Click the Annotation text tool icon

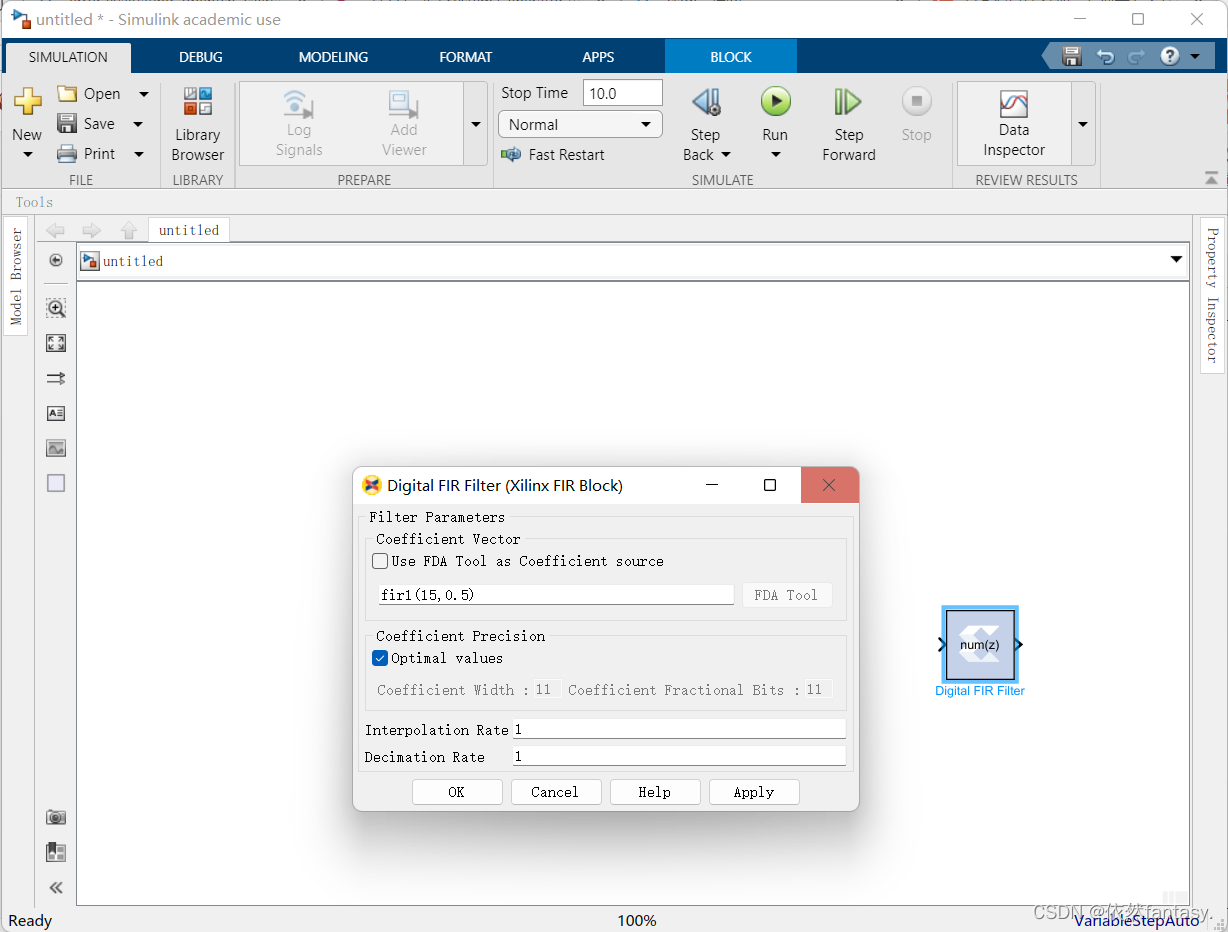(56, 413)
